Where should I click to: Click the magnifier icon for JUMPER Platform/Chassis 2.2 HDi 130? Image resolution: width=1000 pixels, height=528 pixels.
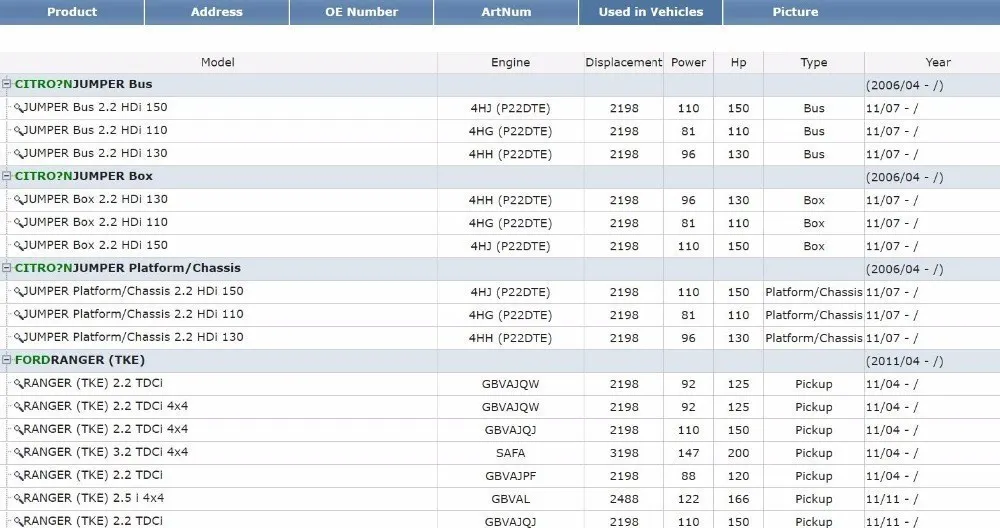18,337
